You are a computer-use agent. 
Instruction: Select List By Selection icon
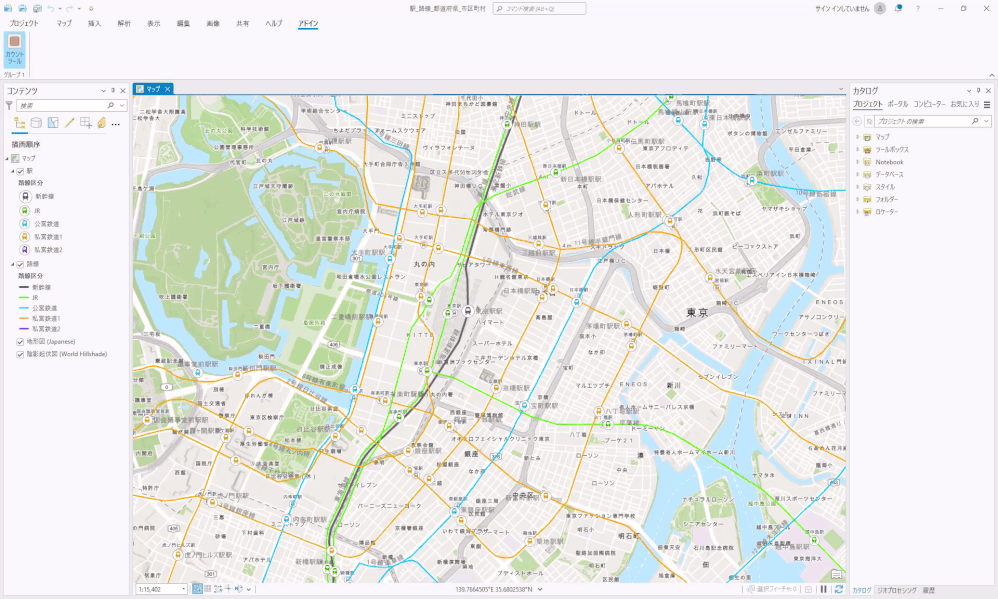pyautogui.click(x=53, y=123)
